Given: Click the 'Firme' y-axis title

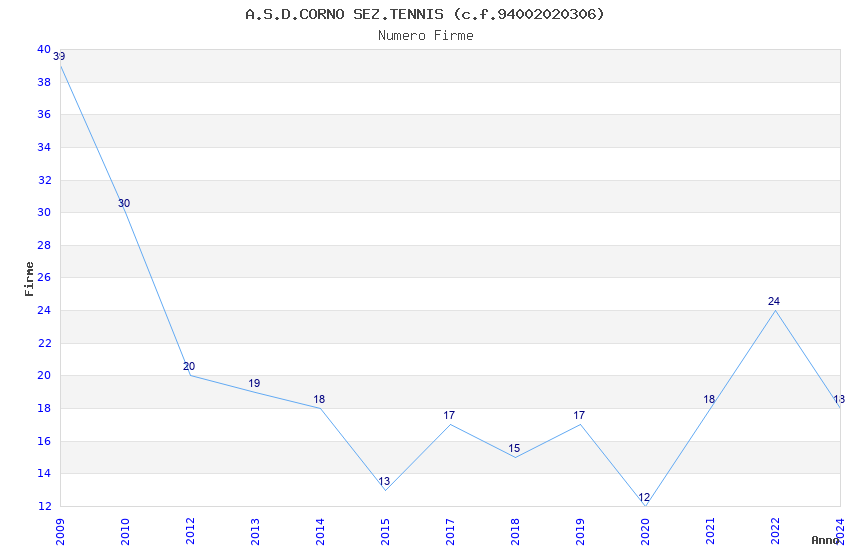Looking at the screenshot, I should tap(29, 279).
